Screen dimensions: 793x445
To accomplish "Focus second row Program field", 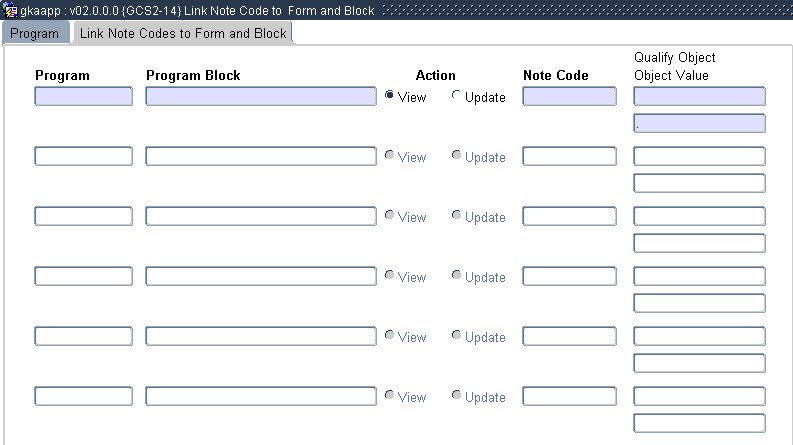I will 83,157.
